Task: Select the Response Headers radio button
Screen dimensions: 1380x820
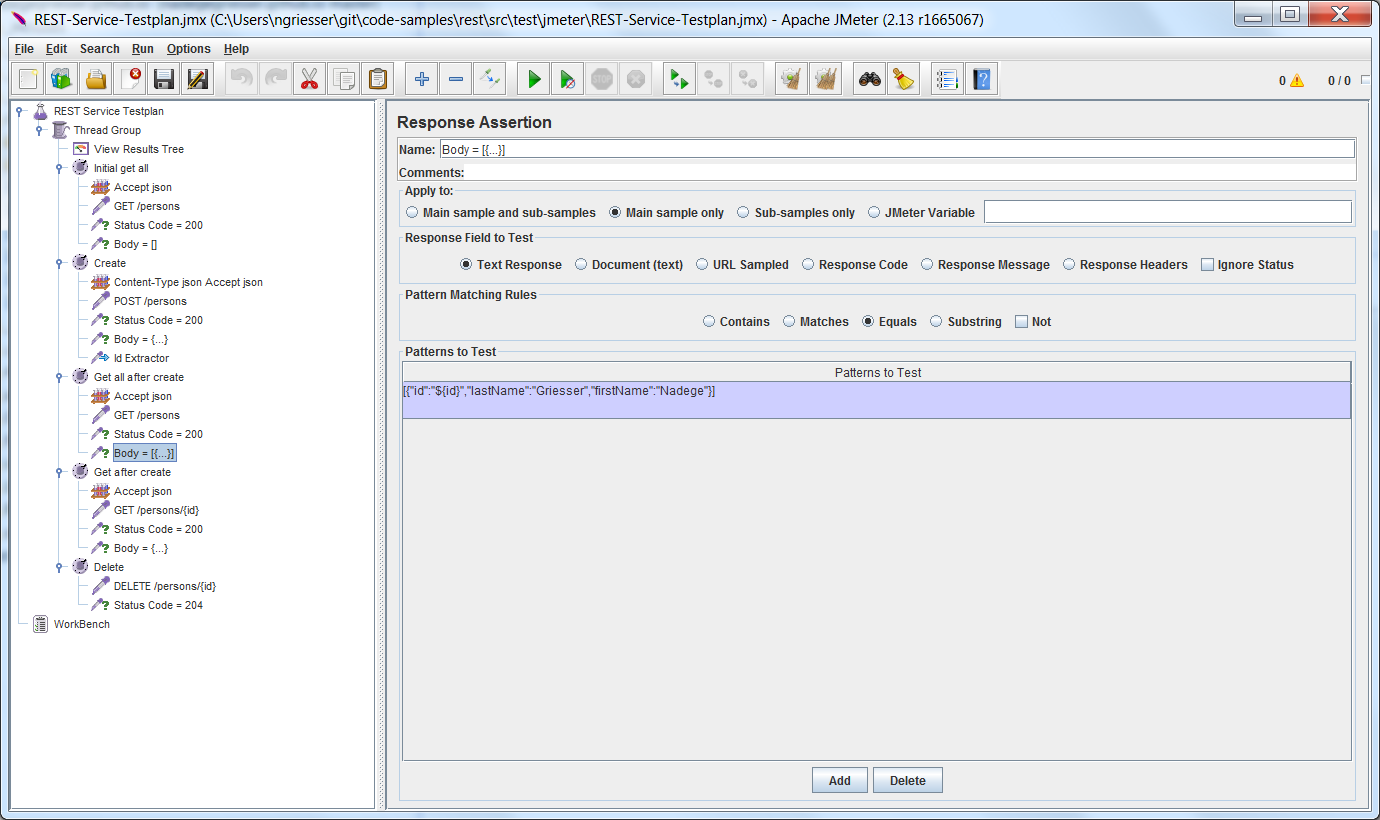Action: 1125,265
